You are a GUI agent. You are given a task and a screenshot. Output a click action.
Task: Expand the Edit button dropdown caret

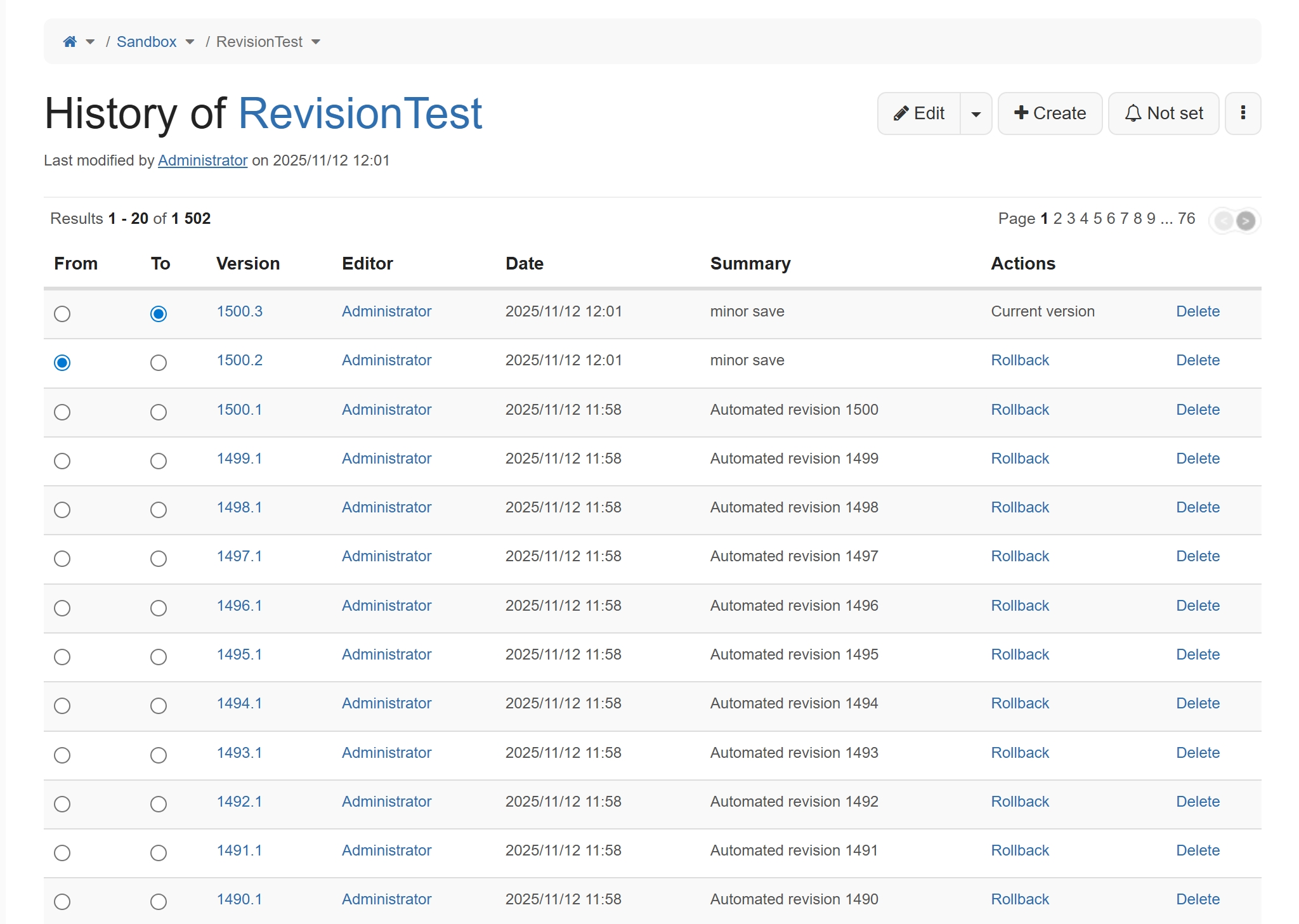click(976, 114)
